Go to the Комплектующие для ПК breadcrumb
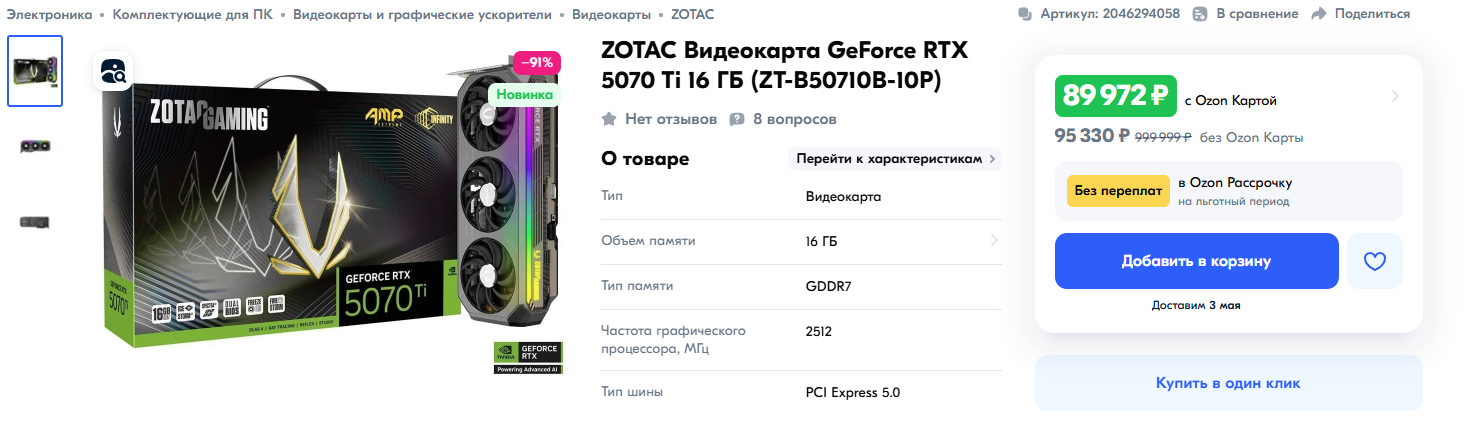Image resolution: width=1471 pixels, height=427 pixels. point(192,14)
